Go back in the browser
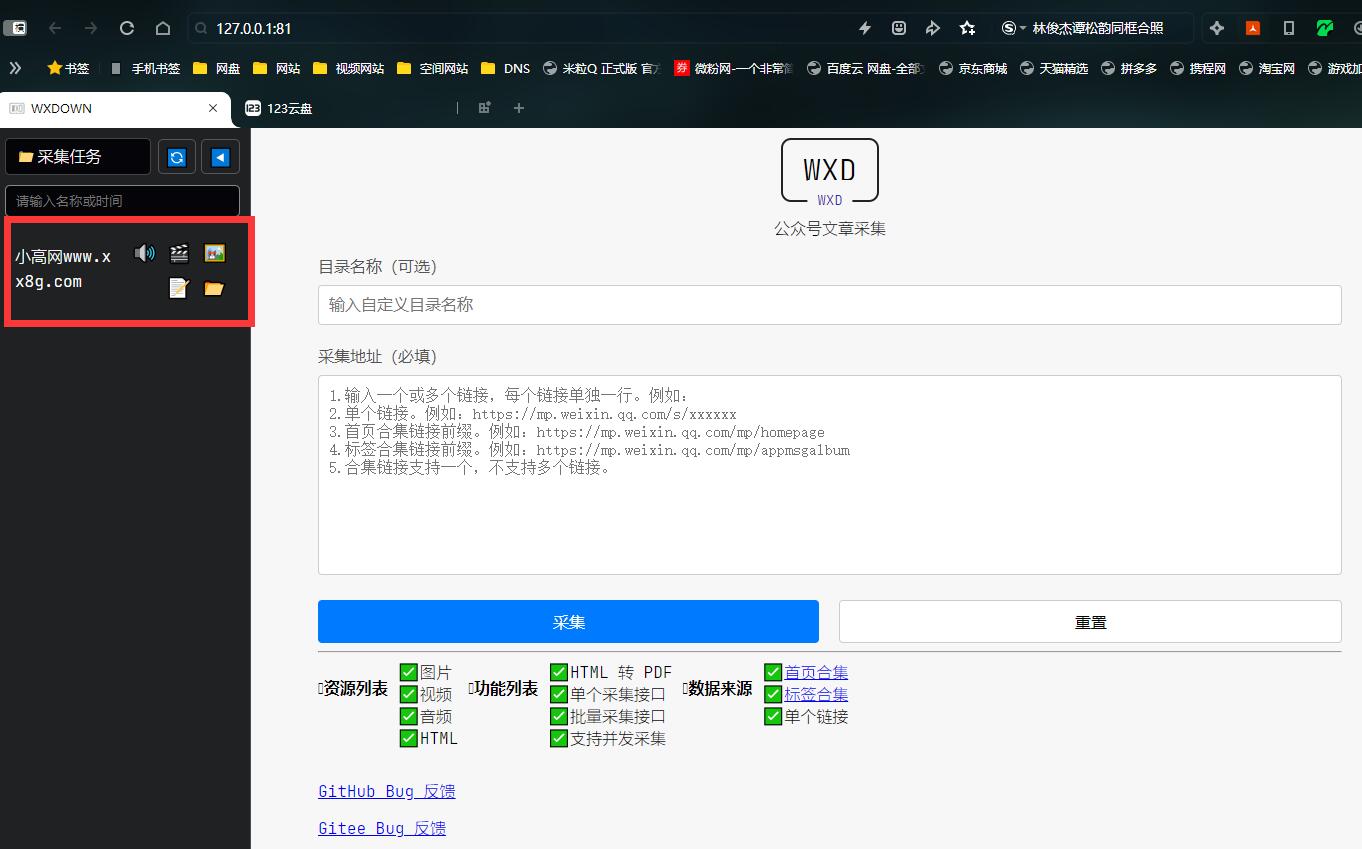The height and width of the screenshot is (849, 1362). point(55,28)
